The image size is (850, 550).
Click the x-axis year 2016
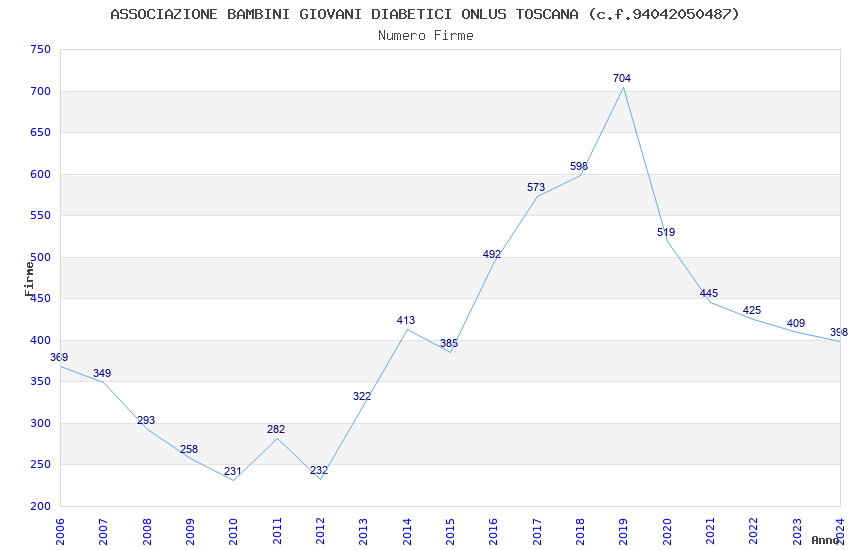coord(493,532)
